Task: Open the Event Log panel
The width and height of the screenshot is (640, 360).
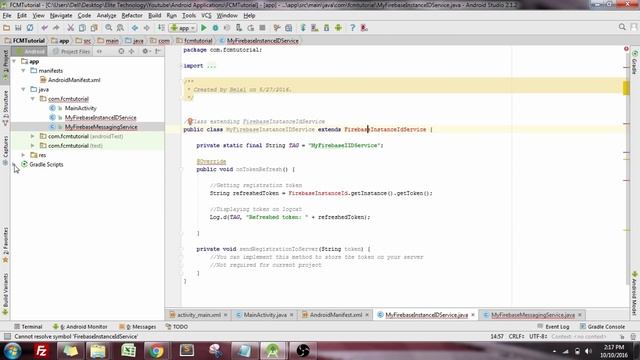Action: pyautogui.click(x=553, y=327)
